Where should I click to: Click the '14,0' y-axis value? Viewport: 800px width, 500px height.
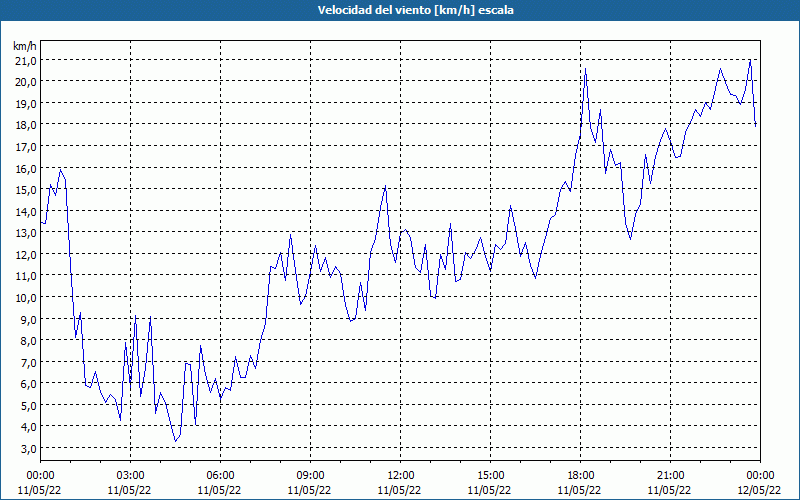(26, 211)
